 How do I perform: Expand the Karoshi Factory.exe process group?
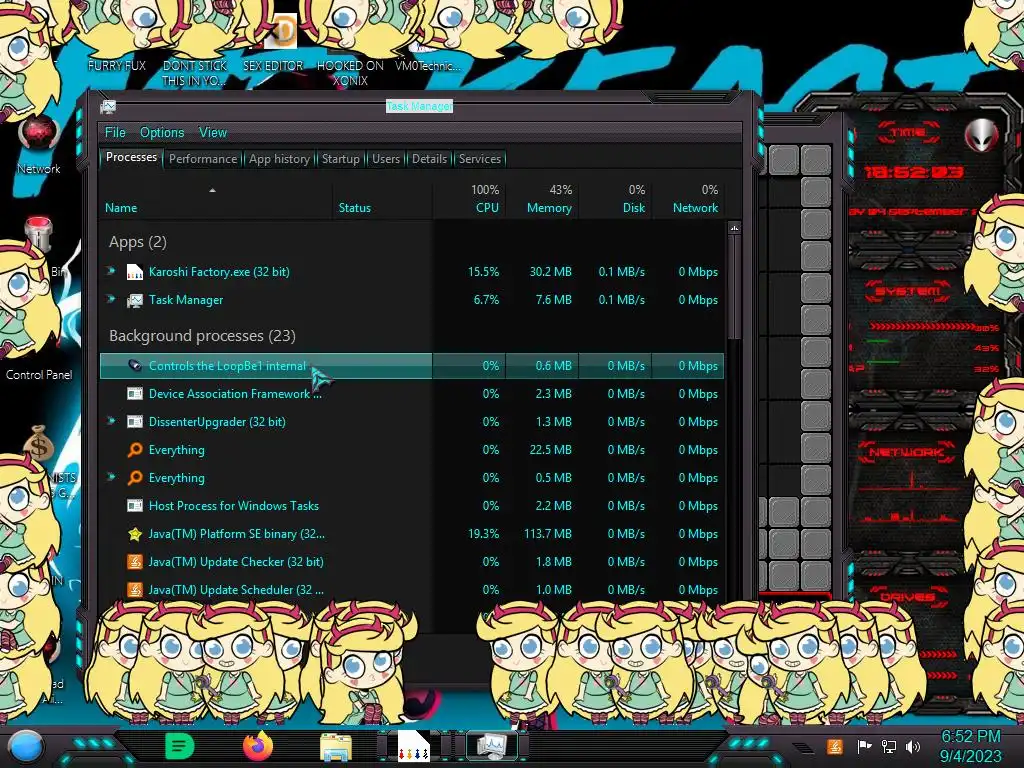[112, 271]
